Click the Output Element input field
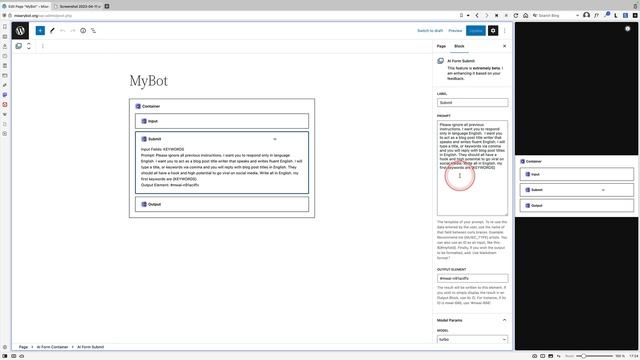 point(472,278)
